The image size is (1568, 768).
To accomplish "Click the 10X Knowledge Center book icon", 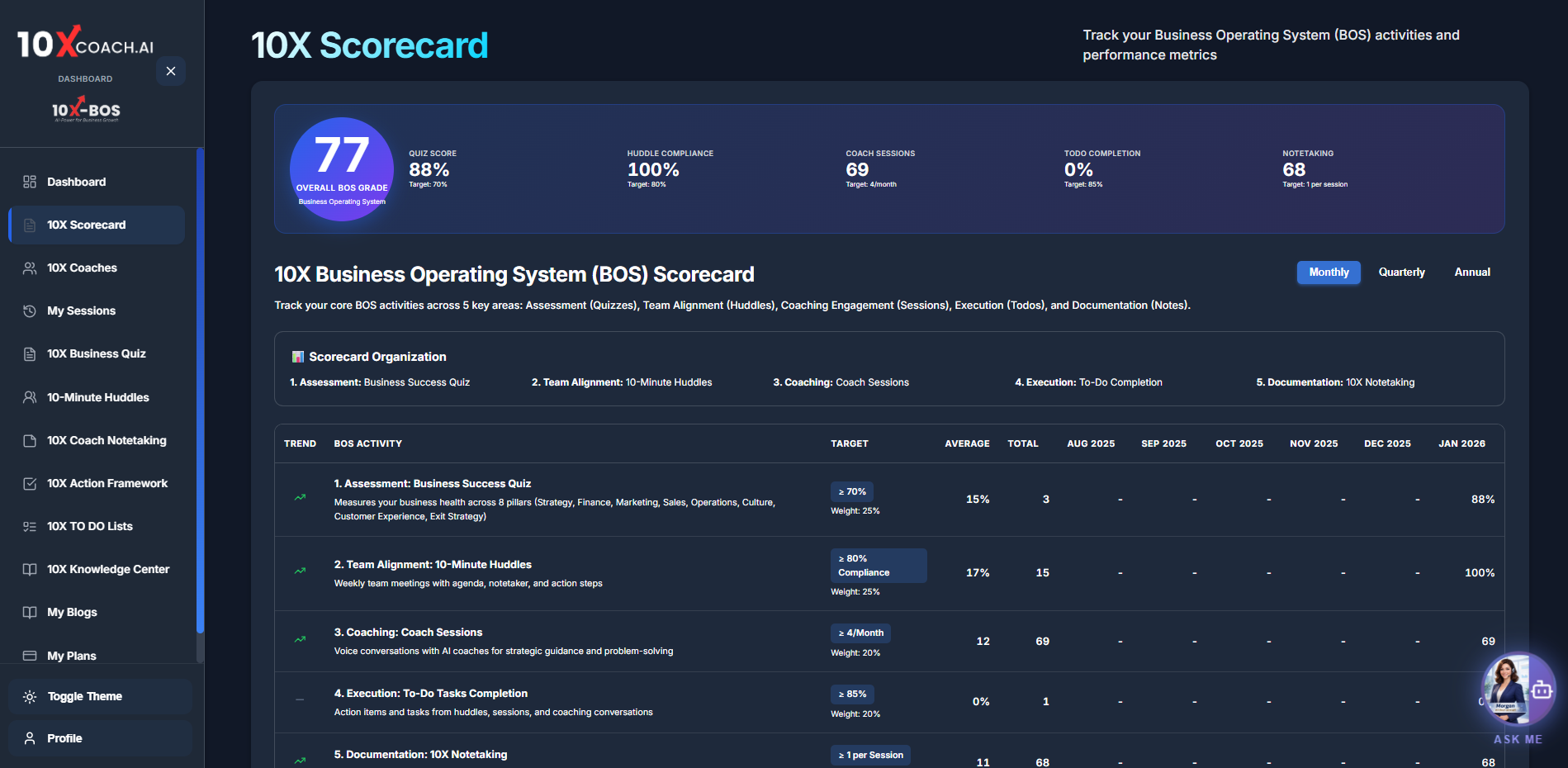I will tap(30, 570).
